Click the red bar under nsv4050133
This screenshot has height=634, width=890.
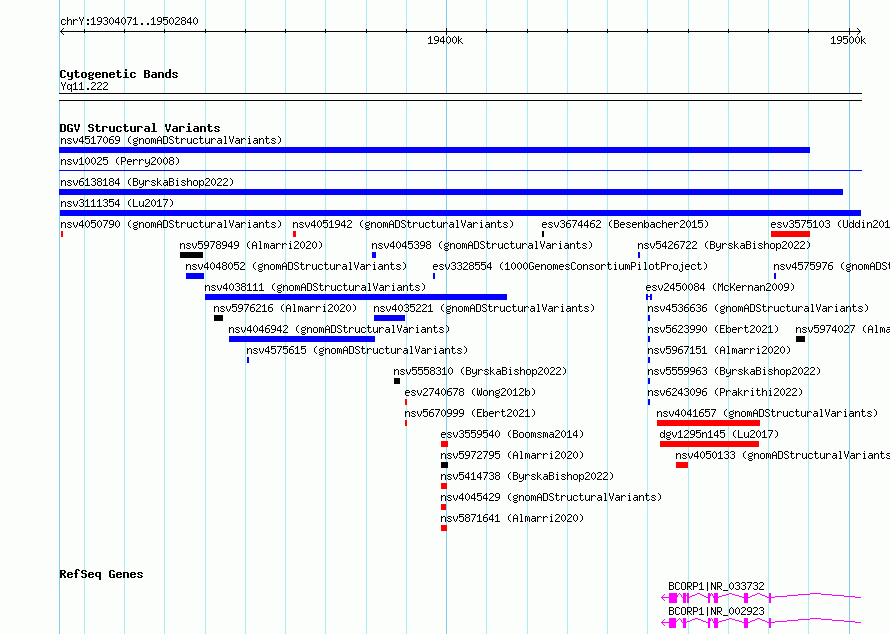[682, 465]
